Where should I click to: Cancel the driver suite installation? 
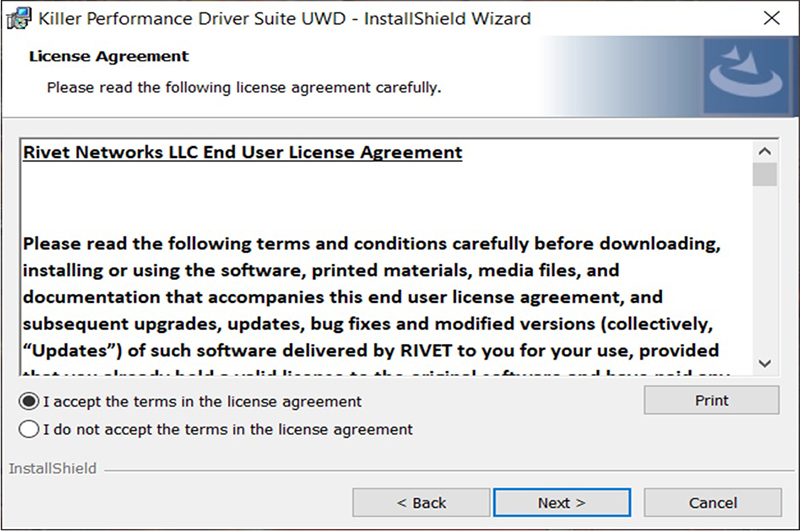(712, 502)
